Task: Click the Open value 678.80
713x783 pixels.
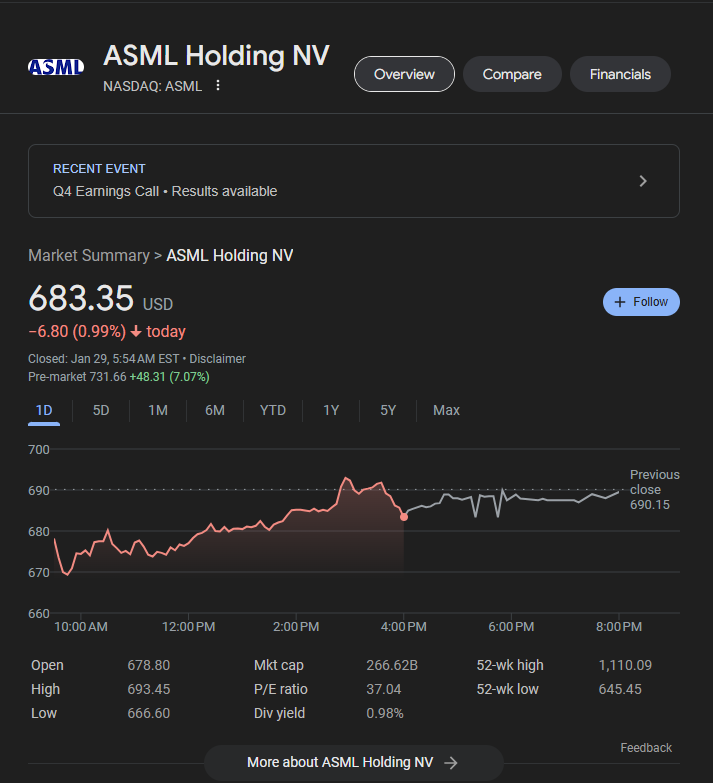Action: tap(149, 665)
